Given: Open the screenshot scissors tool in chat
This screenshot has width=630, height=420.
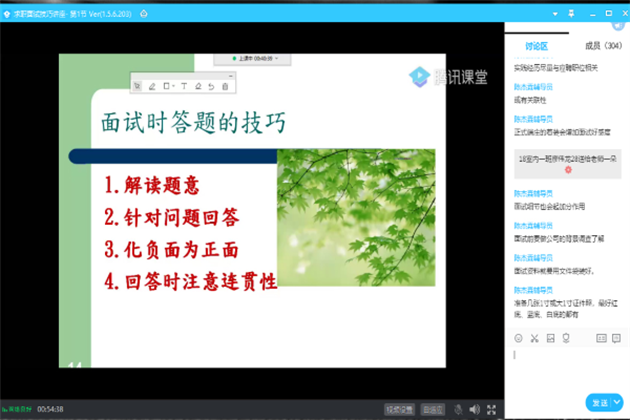Looking at the screenshot, I should (534, 337).
